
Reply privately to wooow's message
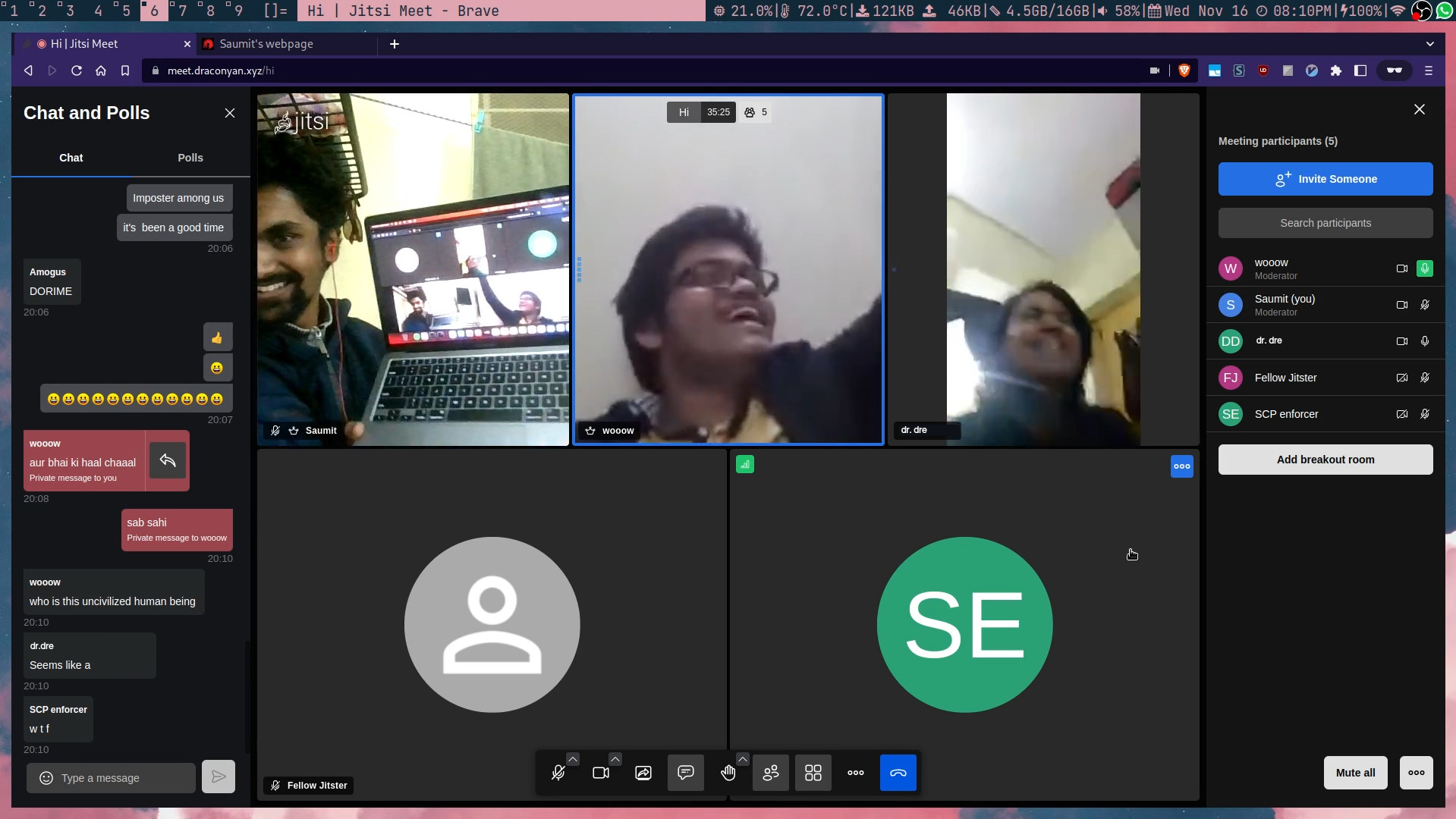[168, 460]
